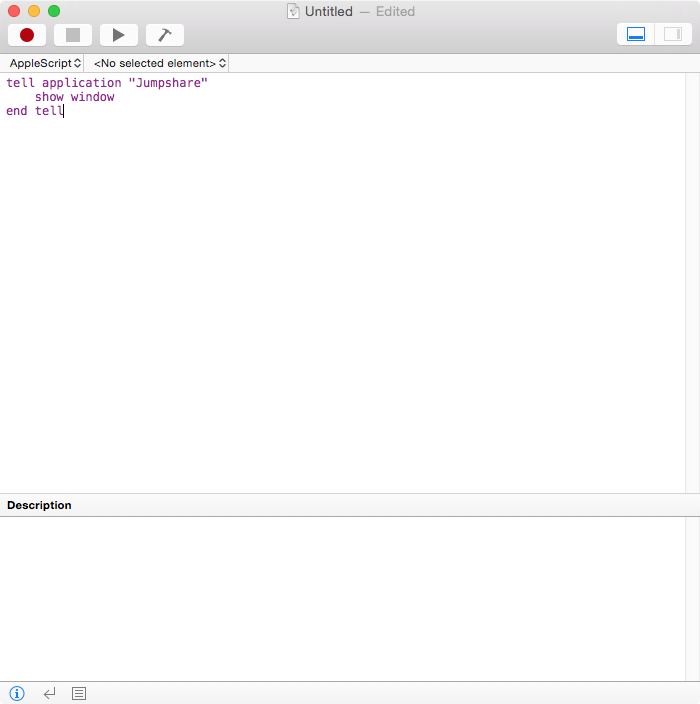The height and width of the screenshot is (704, 700).
Task: Run the script with the play button
Action: [x=119, y=35]
